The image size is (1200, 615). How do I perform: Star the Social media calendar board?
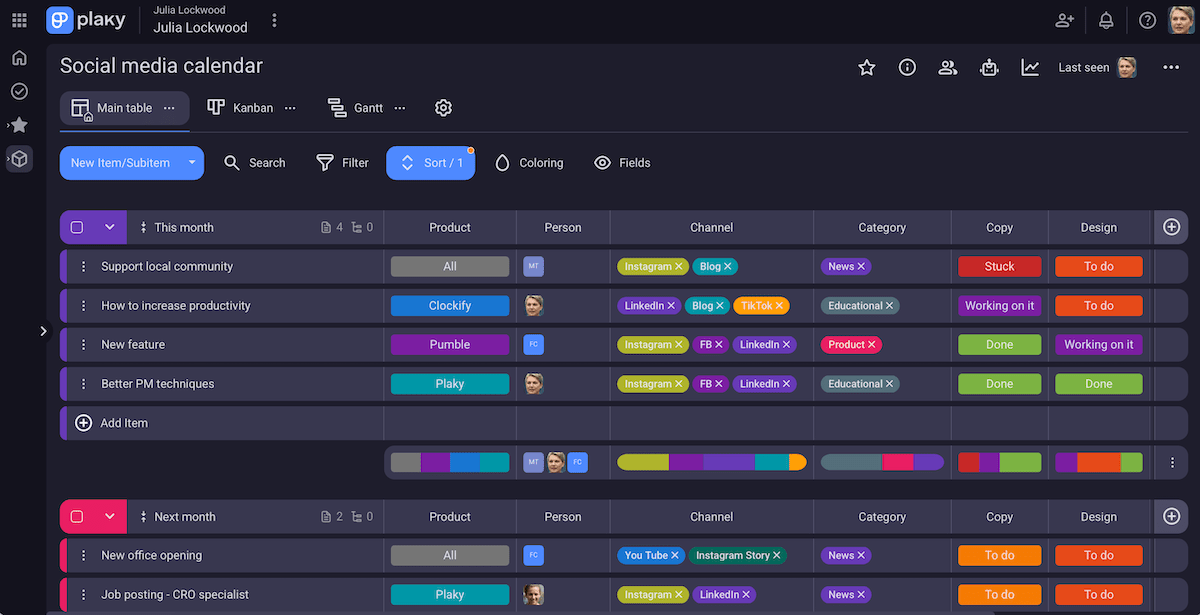[867, 67]
